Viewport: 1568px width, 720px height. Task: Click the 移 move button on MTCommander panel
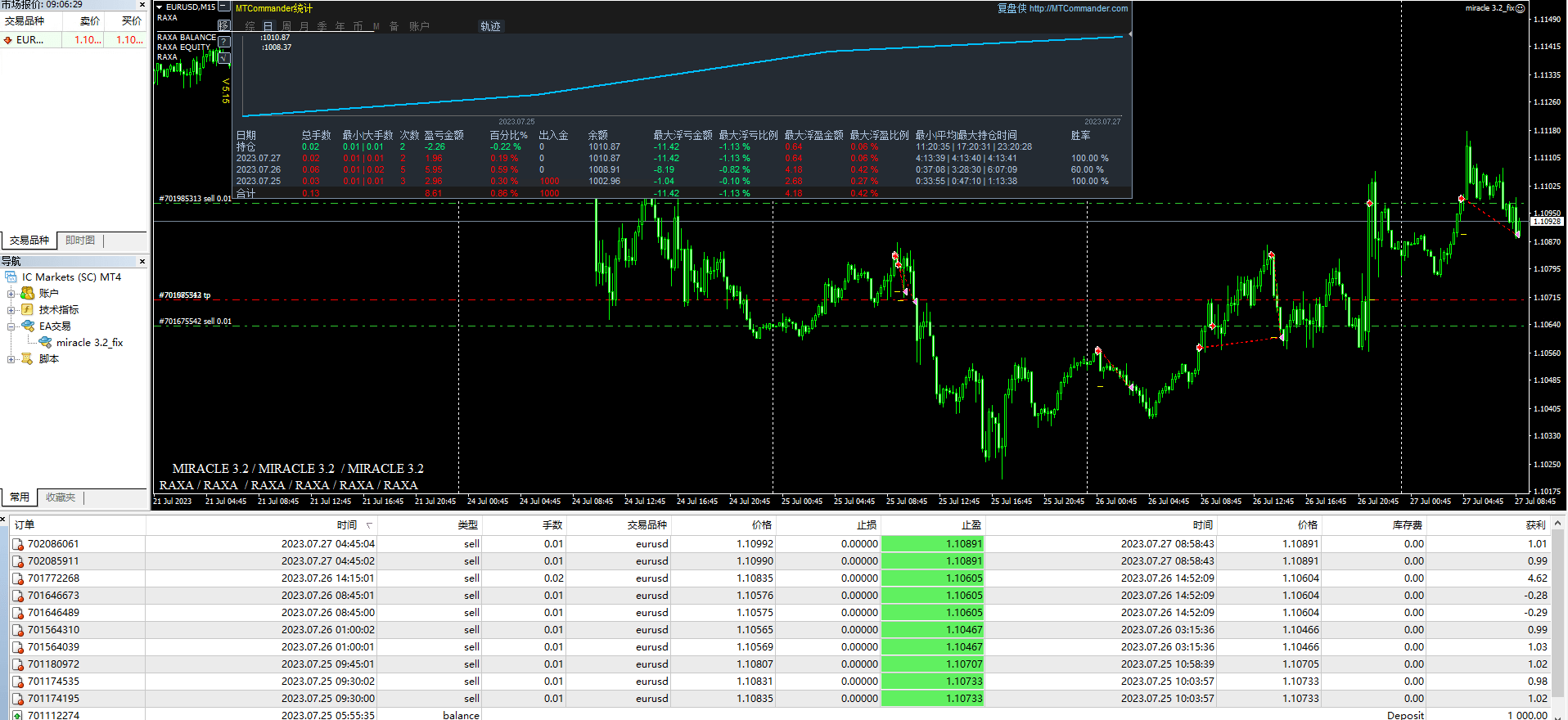tap(223, 26)
